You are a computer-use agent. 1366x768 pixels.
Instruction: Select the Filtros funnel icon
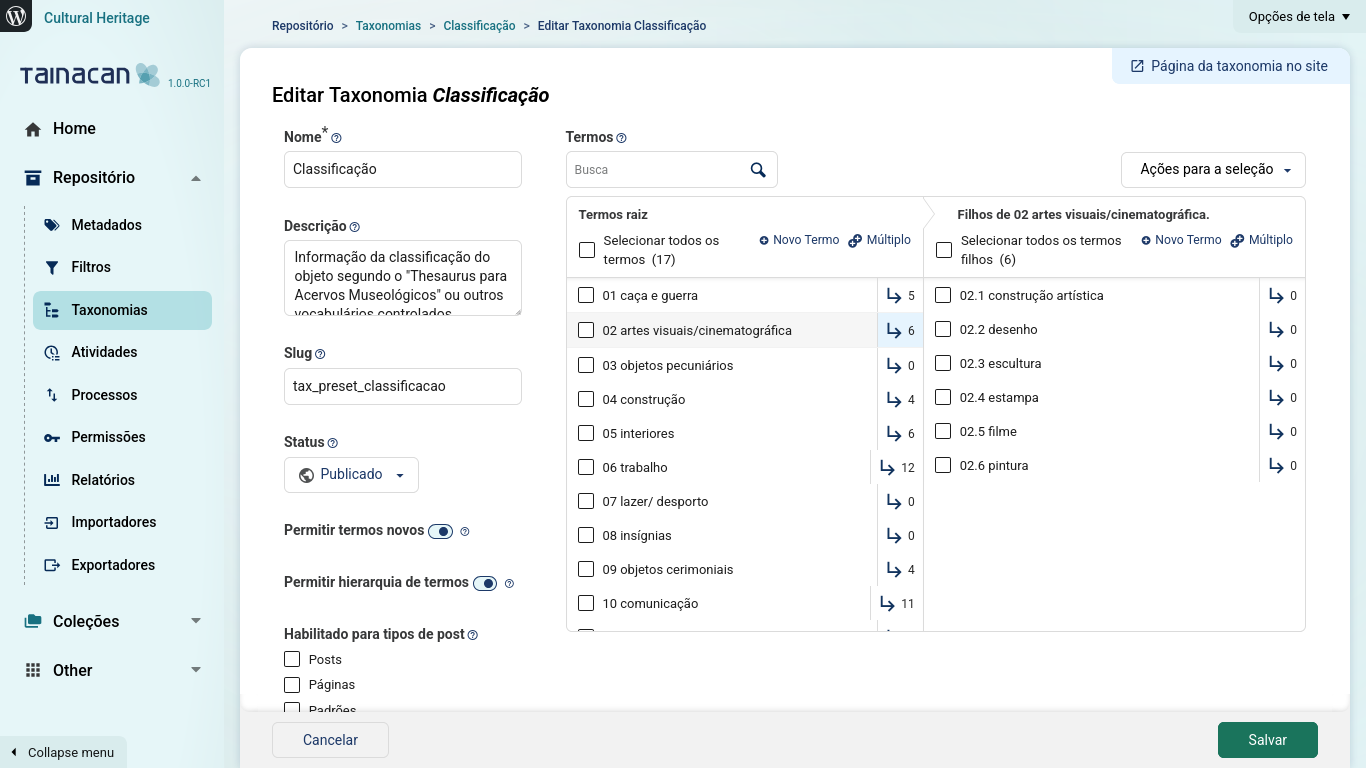(50, 267)
